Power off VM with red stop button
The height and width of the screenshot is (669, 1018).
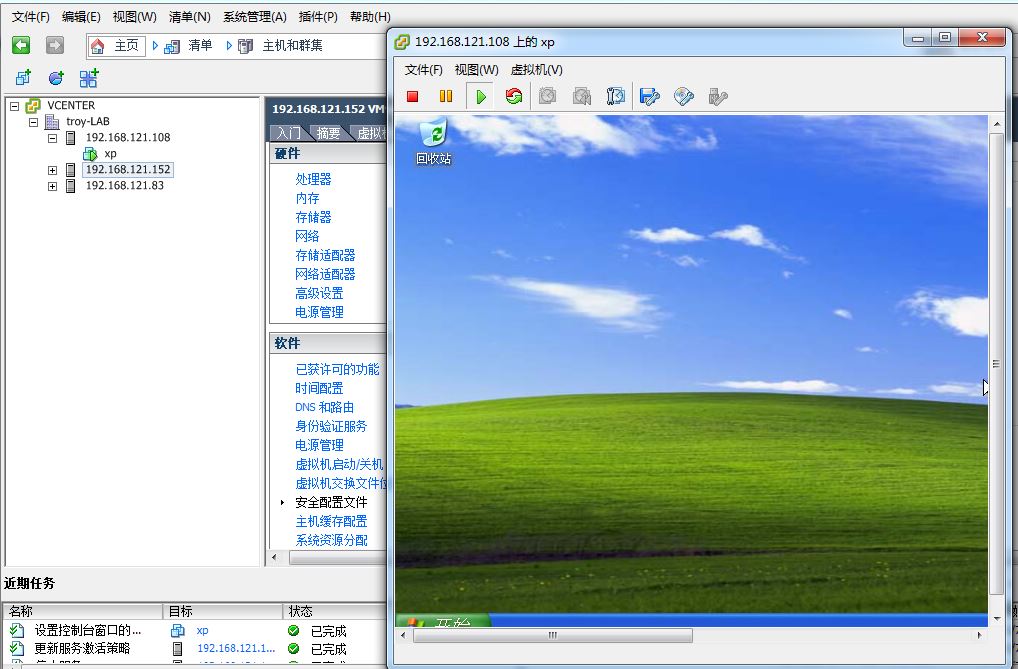(x=412, y=97)
